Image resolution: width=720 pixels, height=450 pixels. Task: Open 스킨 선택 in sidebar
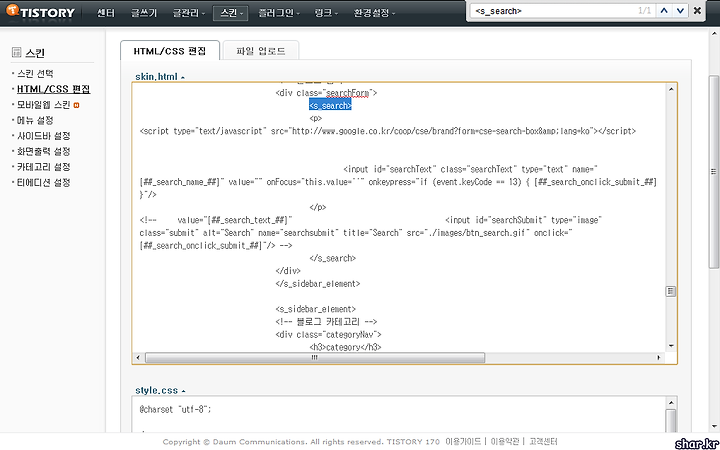click(x=35, y=73)
